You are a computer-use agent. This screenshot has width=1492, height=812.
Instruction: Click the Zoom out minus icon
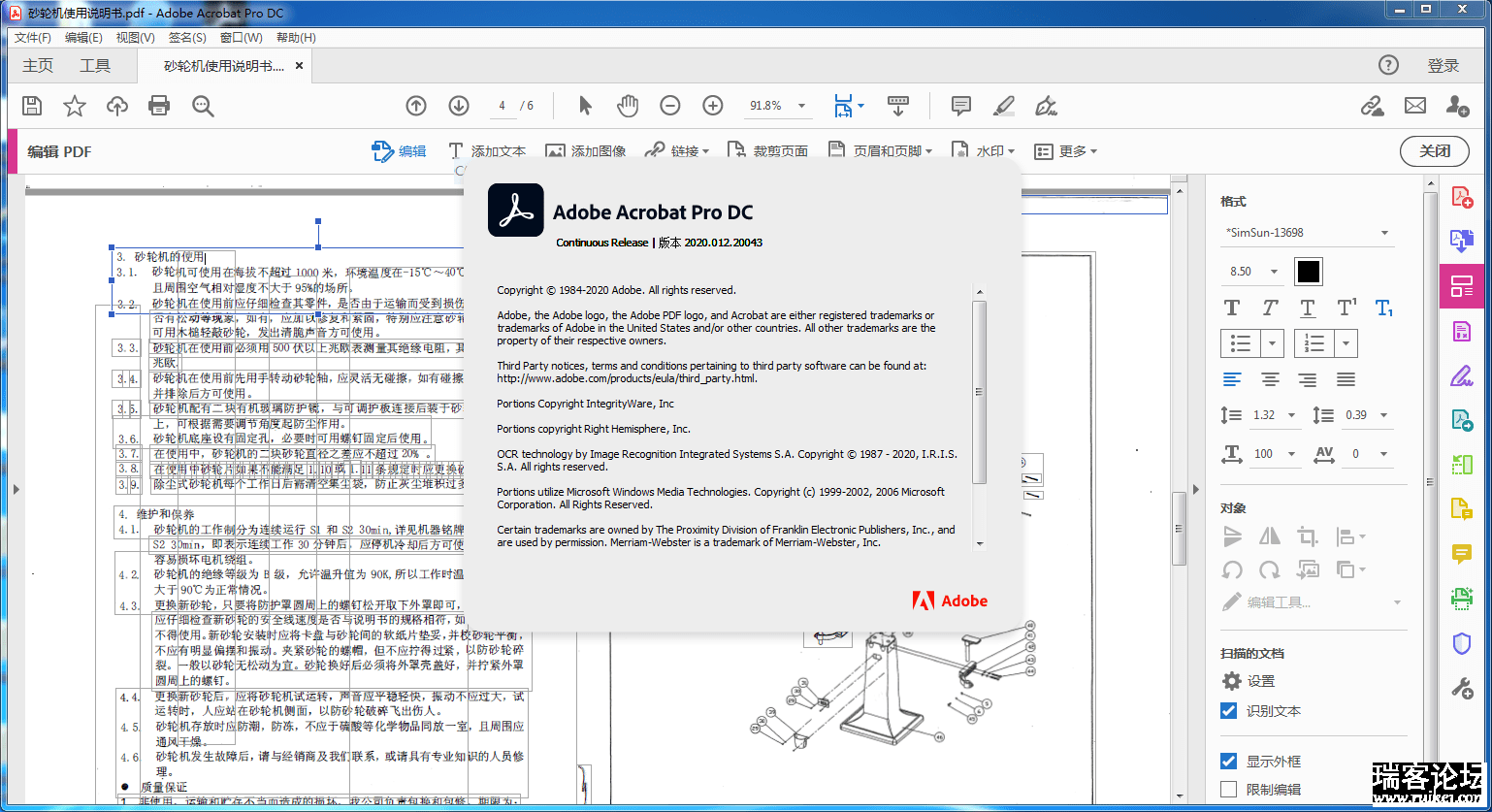[670, 106]
